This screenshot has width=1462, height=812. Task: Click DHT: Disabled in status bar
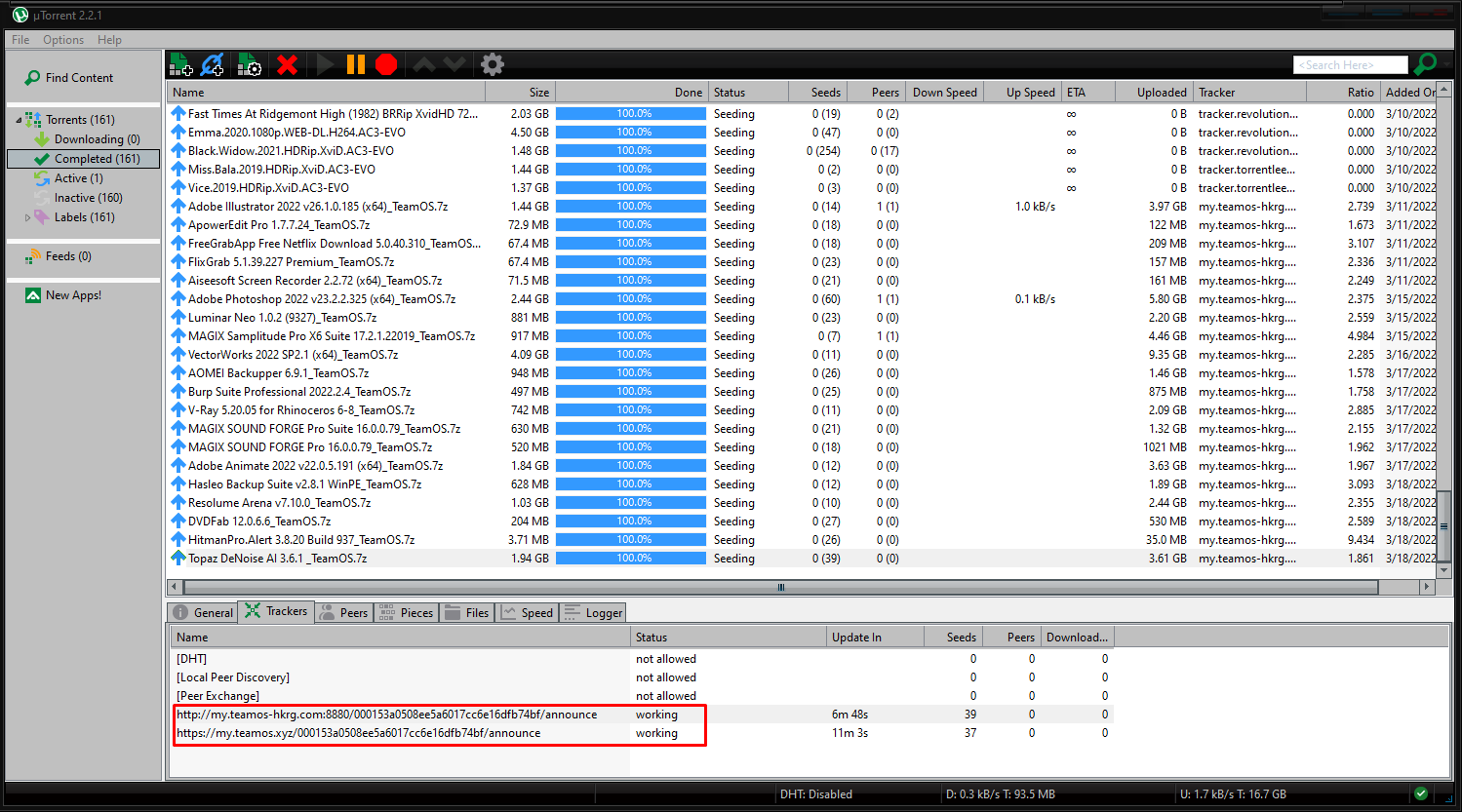tap(816, 794)
